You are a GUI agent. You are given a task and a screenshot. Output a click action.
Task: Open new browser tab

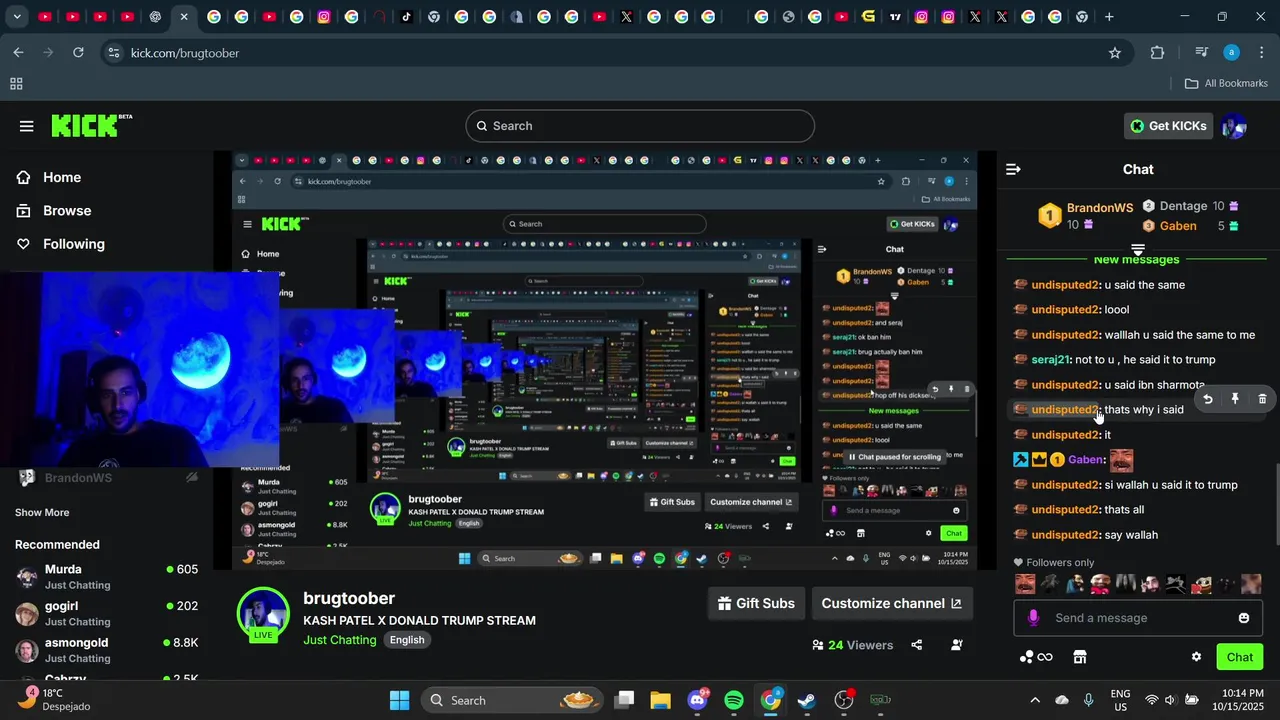pos(1109,17)
